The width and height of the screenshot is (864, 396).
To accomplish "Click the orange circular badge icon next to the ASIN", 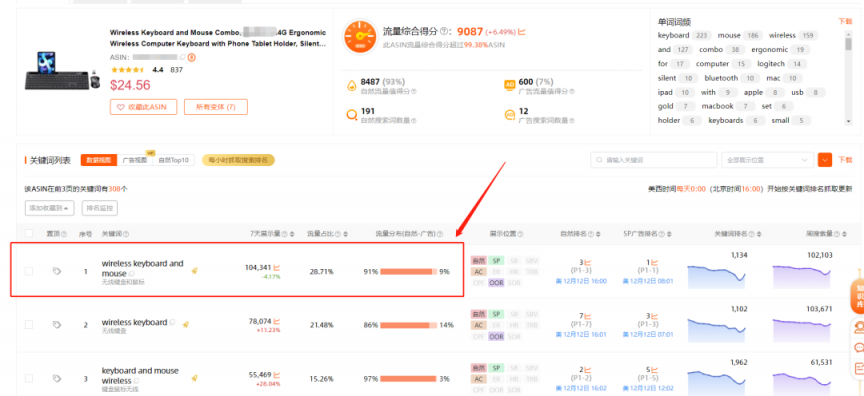I will [x=192, y=57].
